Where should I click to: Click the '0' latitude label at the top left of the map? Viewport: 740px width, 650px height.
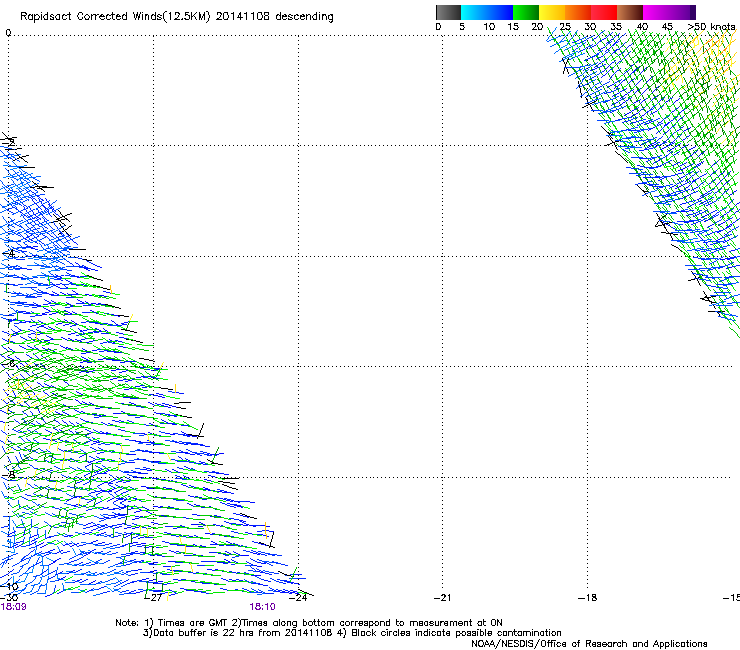tap(8, 33)
